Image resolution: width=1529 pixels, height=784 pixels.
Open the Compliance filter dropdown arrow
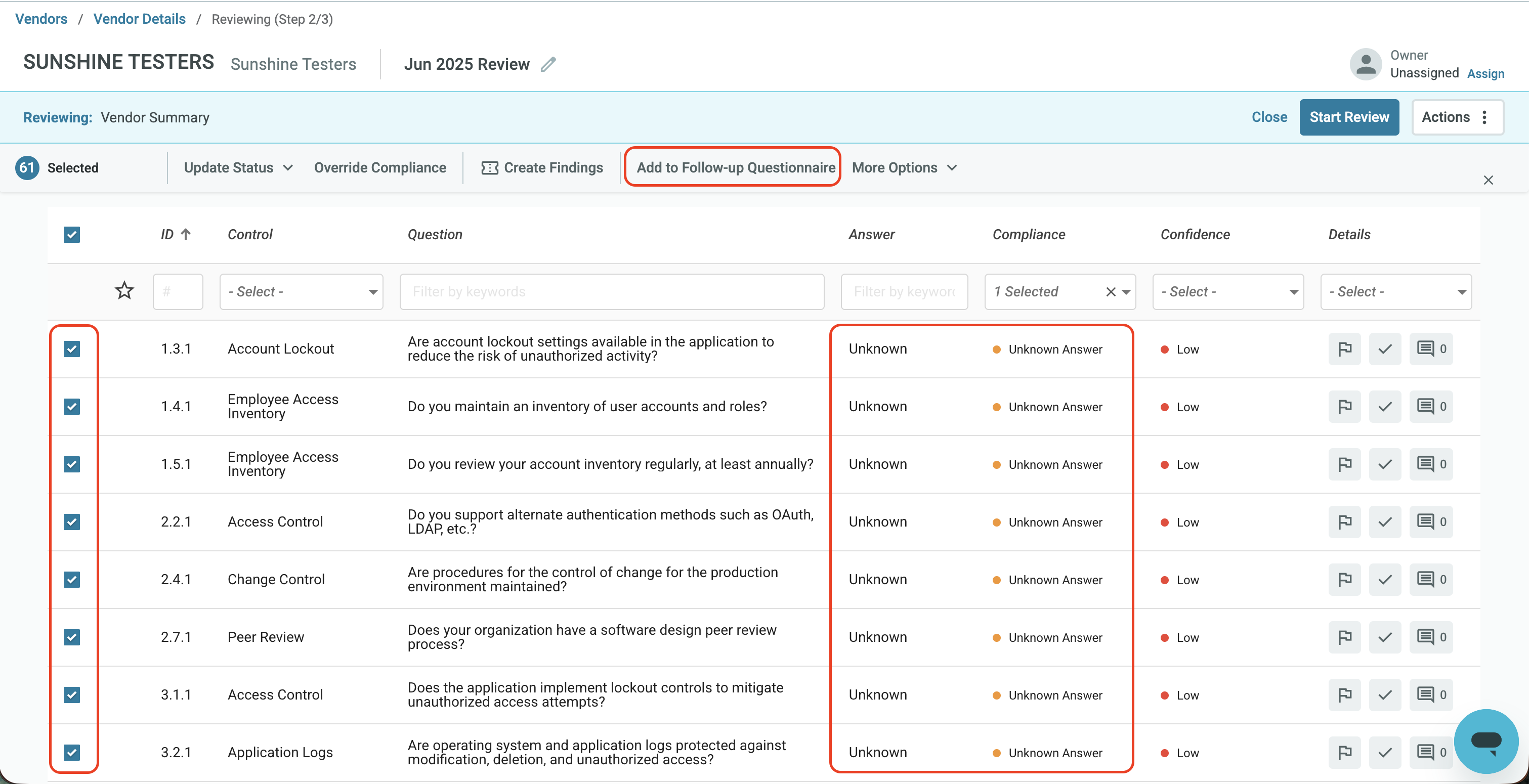1126,291
